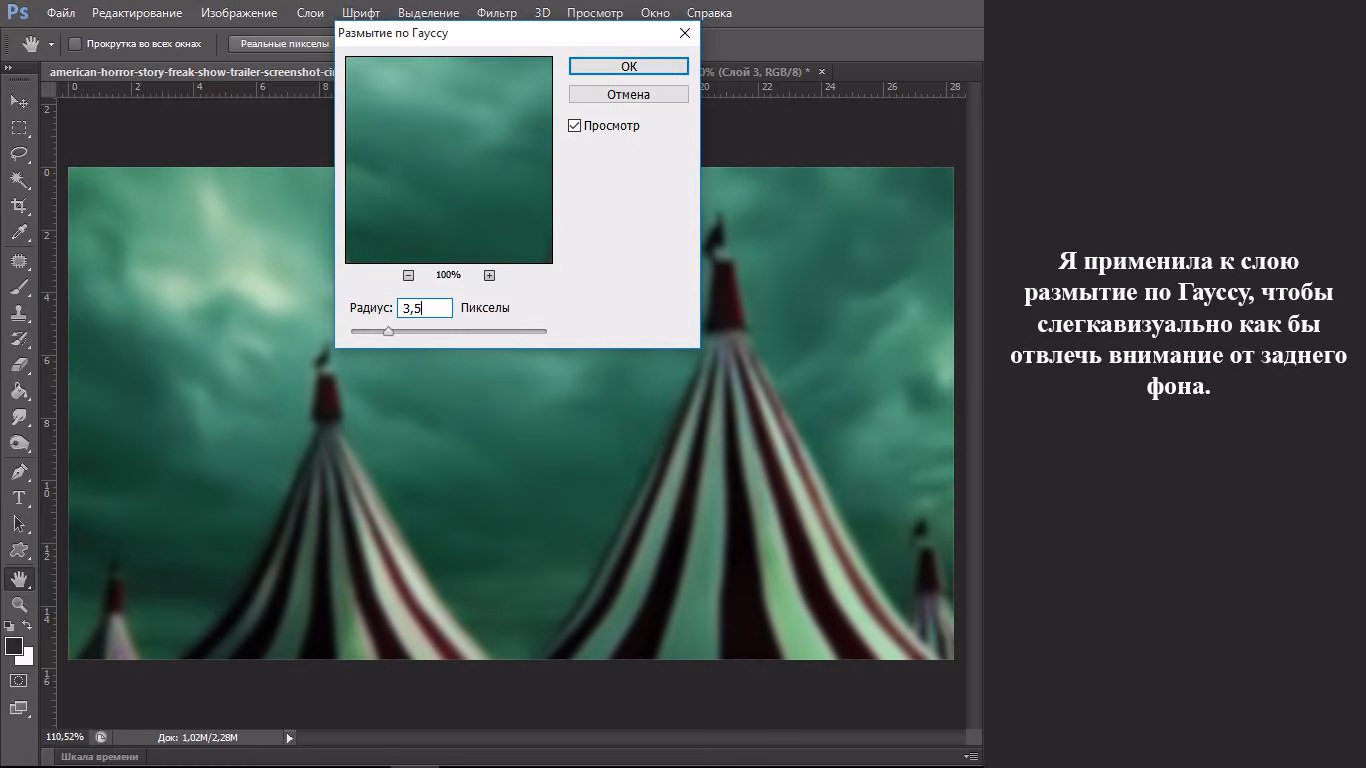Select the Eraser tool
The height and width of the screenshot is (768, 1366).
point(19,365)
